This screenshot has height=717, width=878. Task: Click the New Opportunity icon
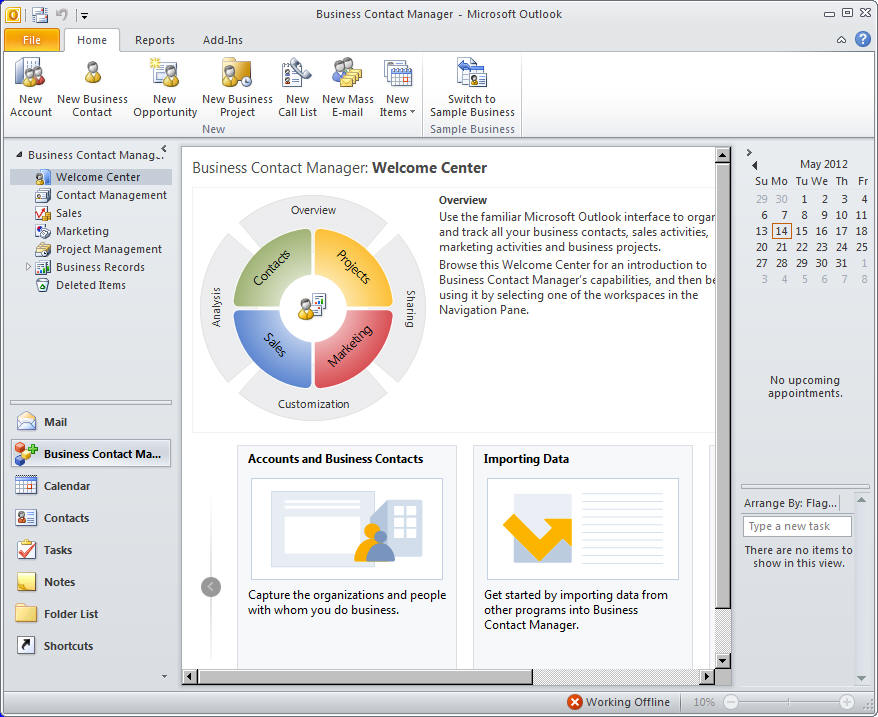pos(165,87)
